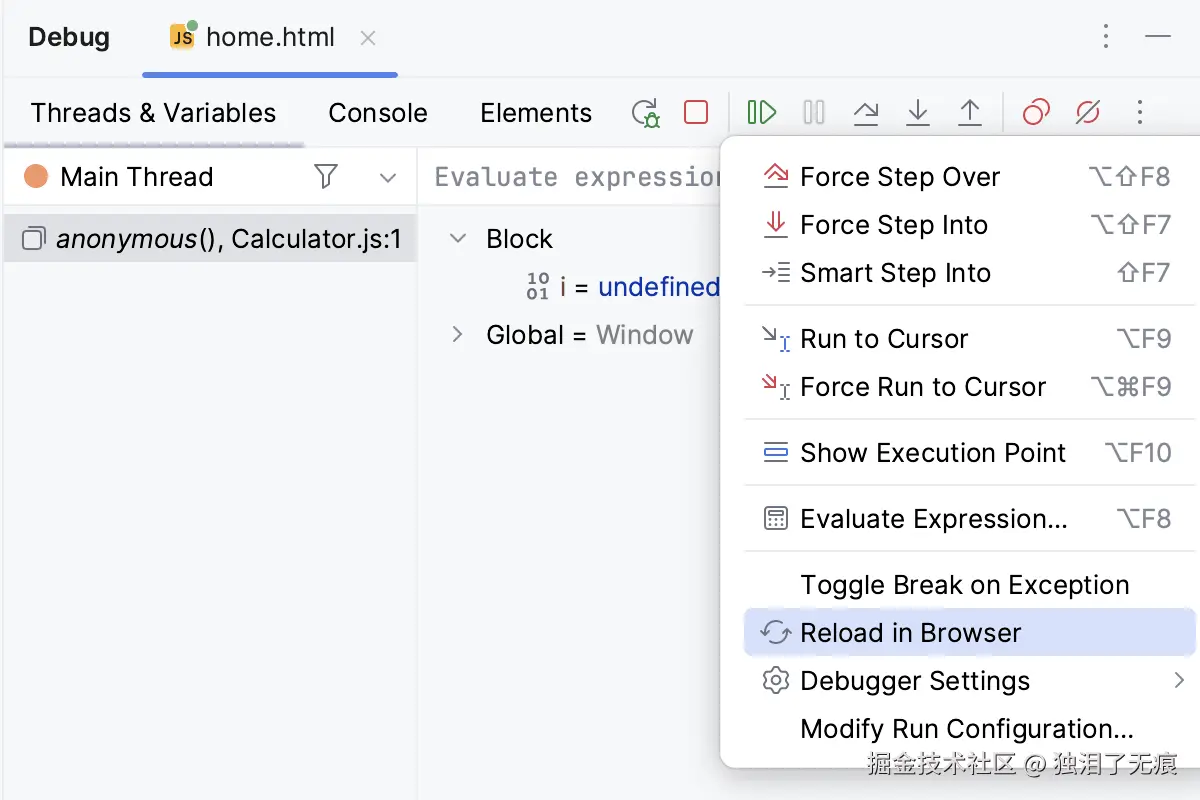Click the Step Into icon
This screenshot has width=1200, height=800.
tap(918, 113)
